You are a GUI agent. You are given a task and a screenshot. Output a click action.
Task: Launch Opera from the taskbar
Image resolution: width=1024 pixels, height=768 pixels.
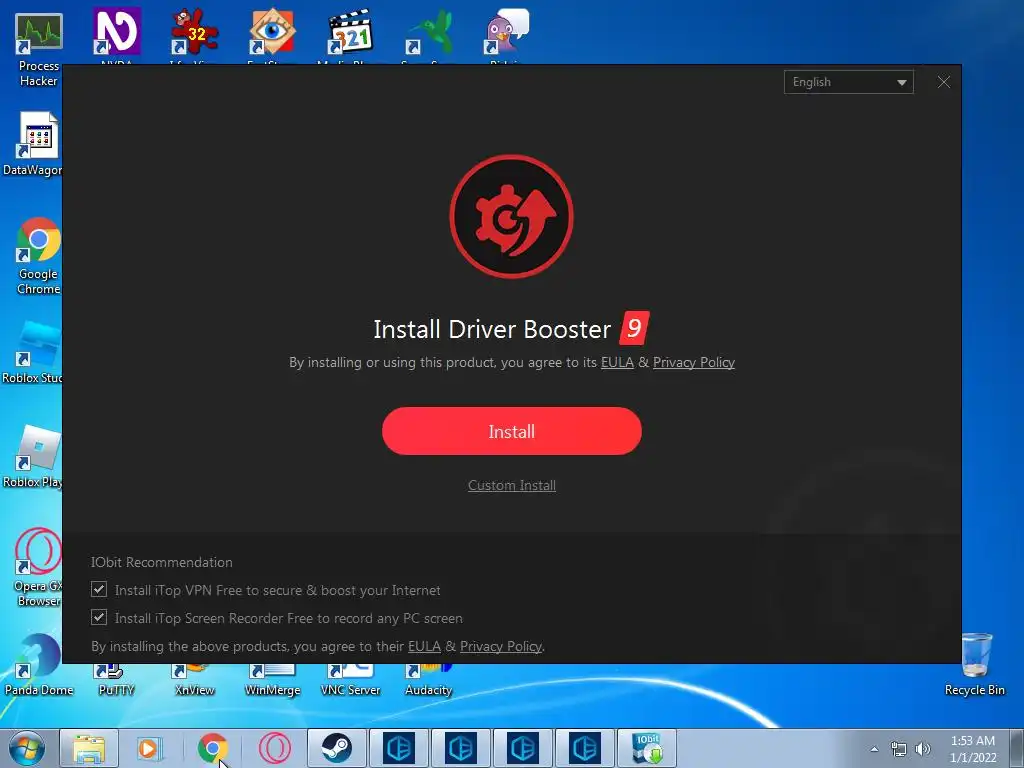click(274, 748)
